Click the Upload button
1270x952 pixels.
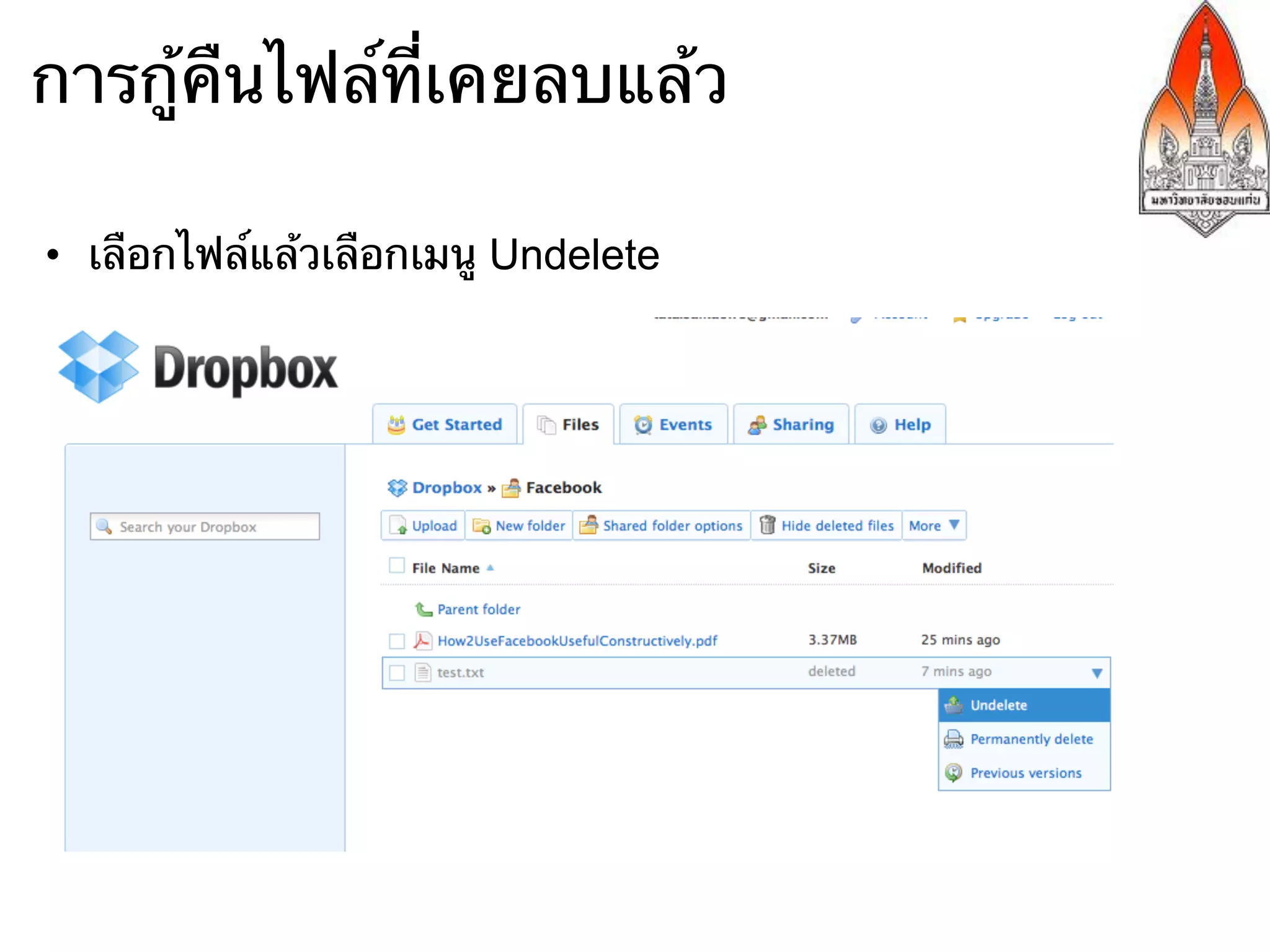(x=423, y=526)
